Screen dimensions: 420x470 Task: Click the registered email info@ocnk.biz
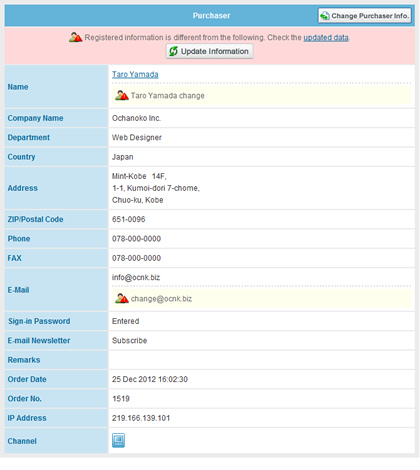click(136, 277)
